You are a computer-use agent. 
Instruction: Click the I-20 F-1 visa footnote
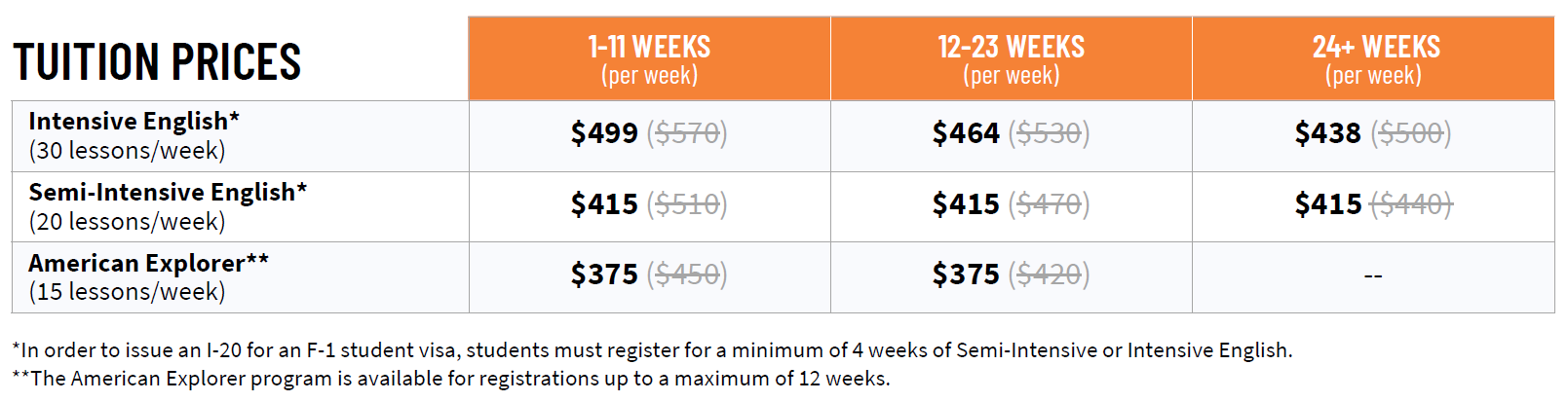[x=652, y=350]
